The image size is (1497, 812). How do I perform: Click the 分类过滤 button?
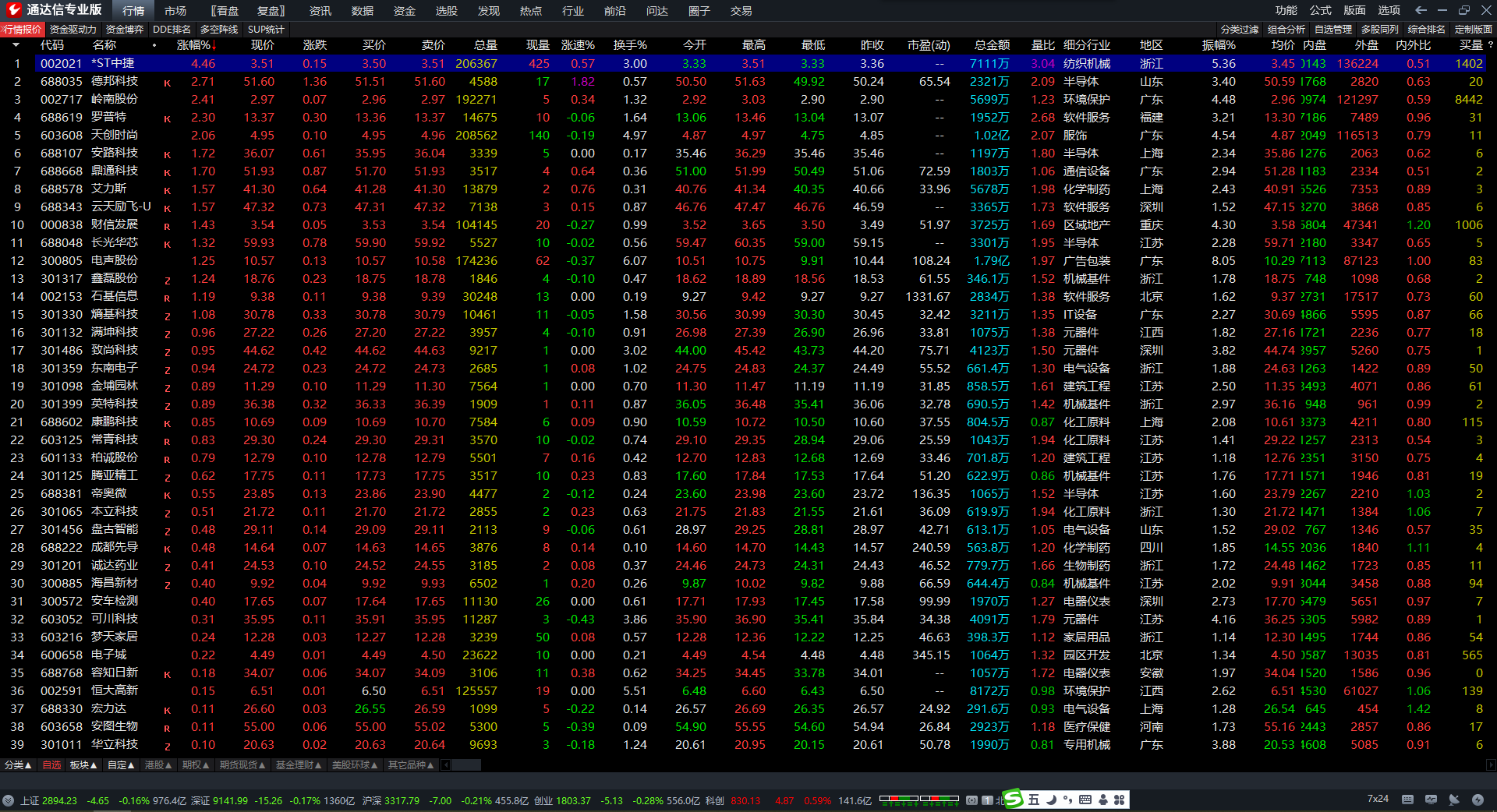pos(1240,30)
